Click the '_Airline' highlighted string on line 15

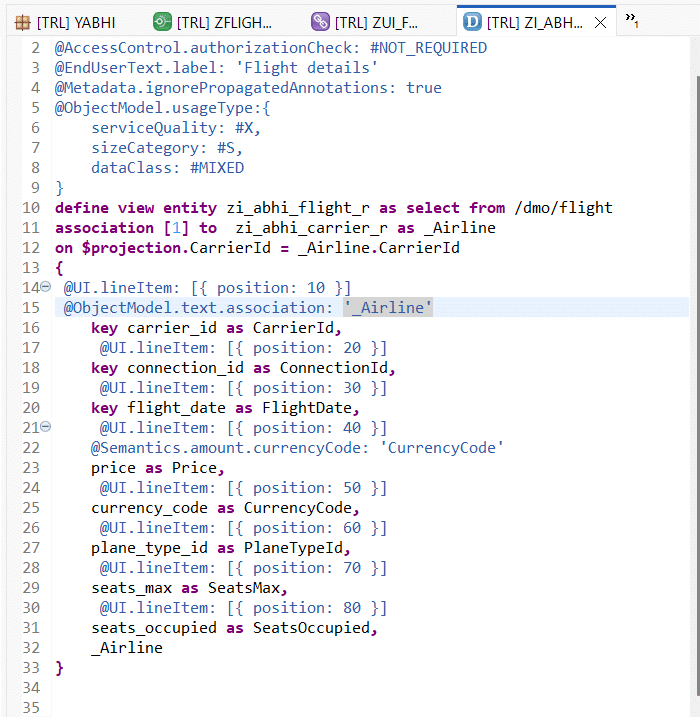[x=388, y=308]
